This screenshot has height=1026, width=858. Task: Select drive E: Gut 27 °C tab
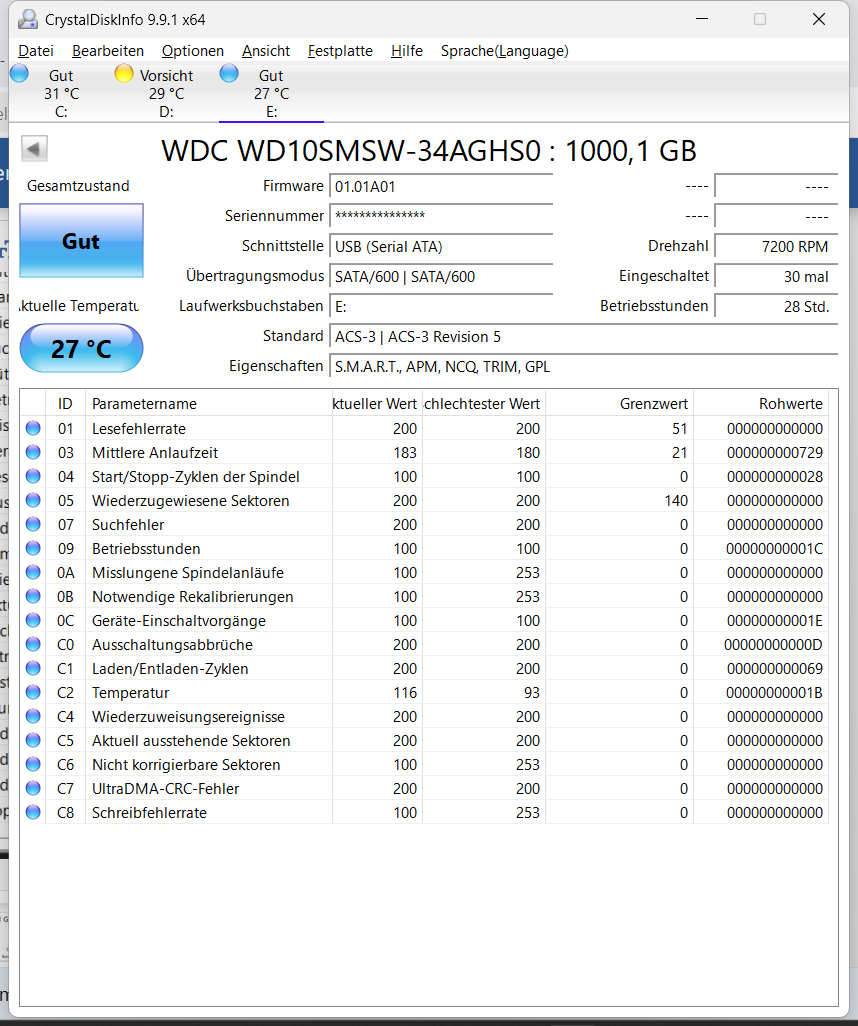tap(271, 93)
